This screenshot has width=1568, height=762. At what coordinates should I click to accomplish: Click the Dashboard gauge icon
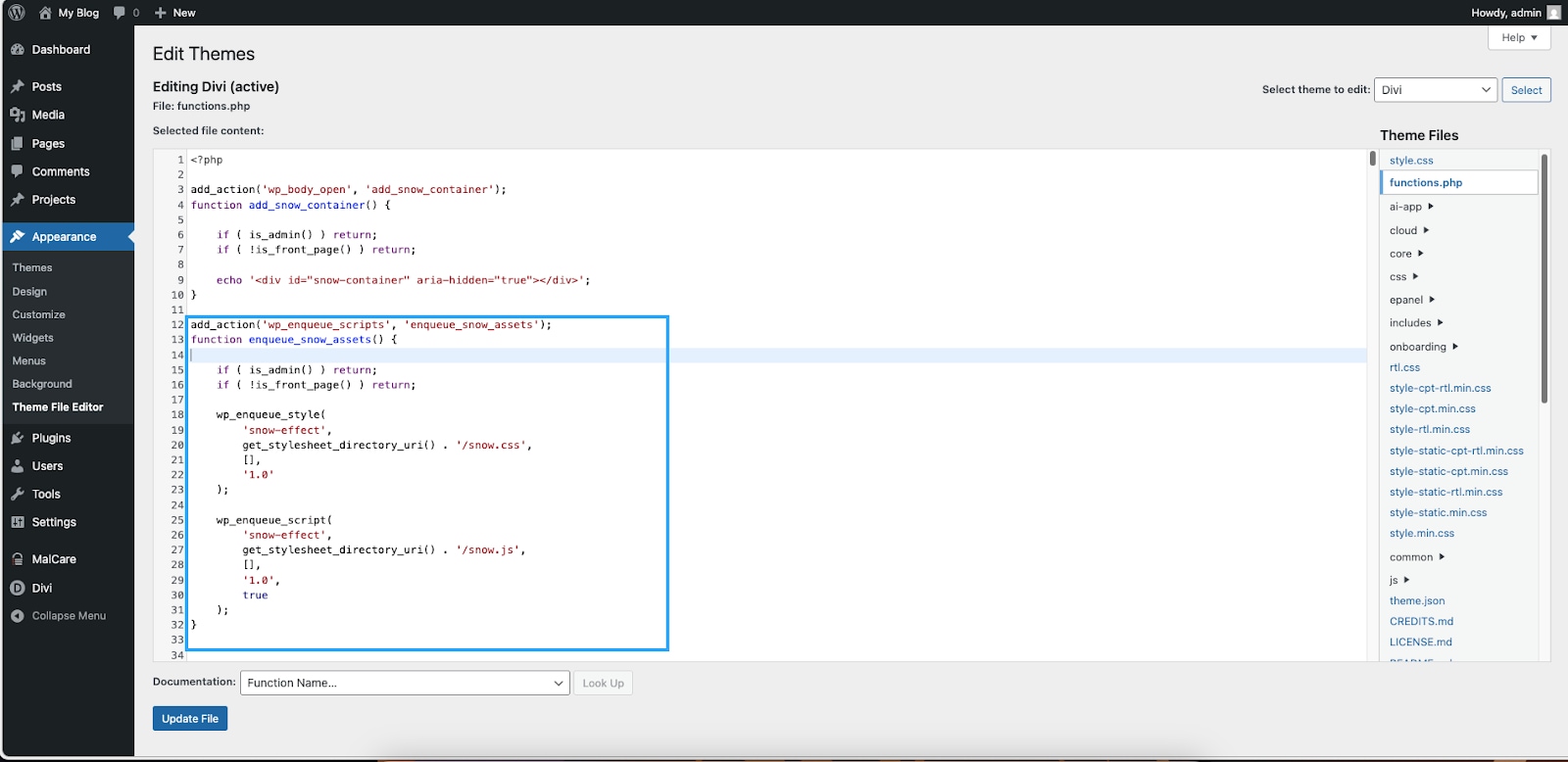18,50
